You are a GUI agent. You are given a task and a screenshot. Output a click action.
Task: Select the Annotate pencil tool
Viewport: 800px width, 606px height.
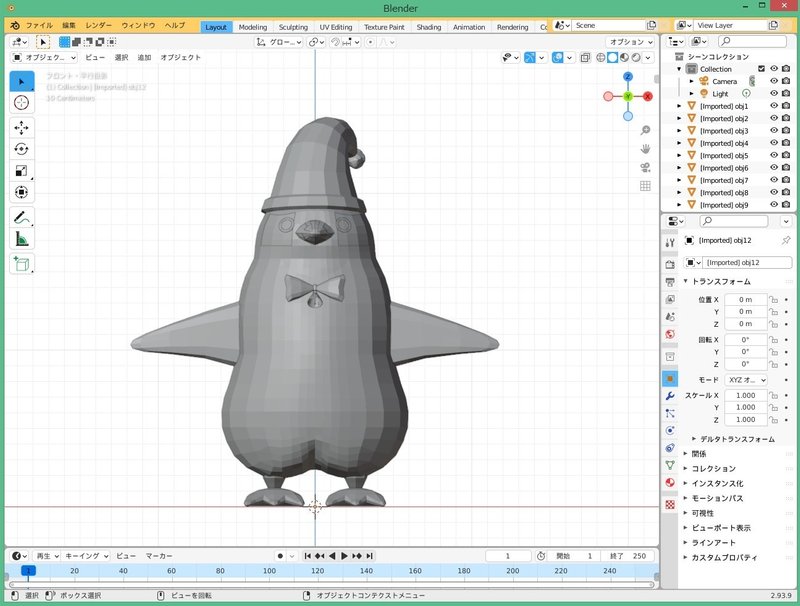[21, 217]
